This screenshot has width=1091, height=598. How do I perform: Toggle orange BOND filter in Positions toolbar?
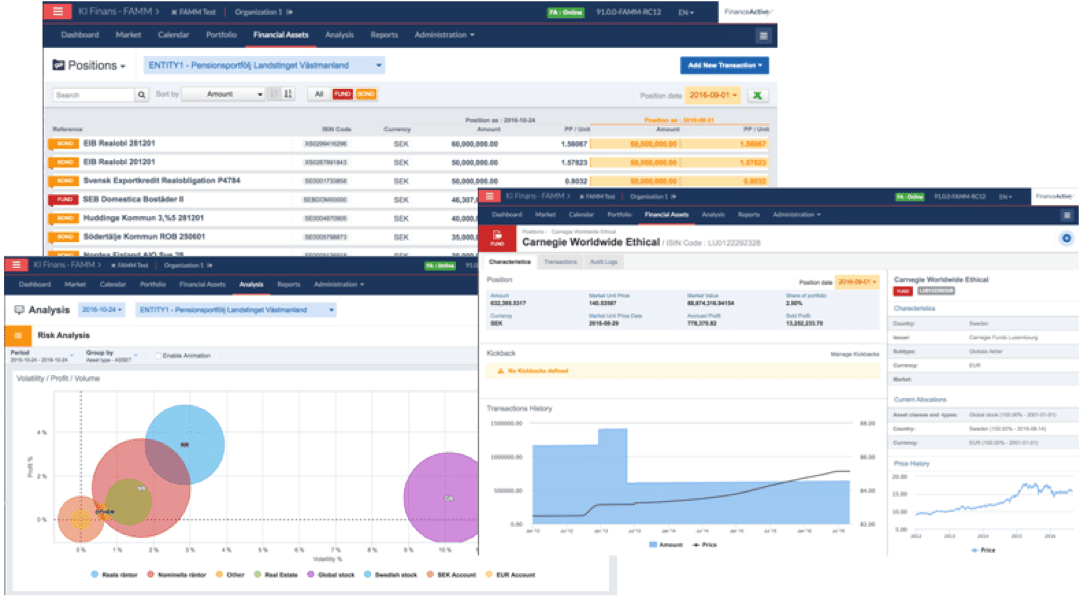(366, 94)
